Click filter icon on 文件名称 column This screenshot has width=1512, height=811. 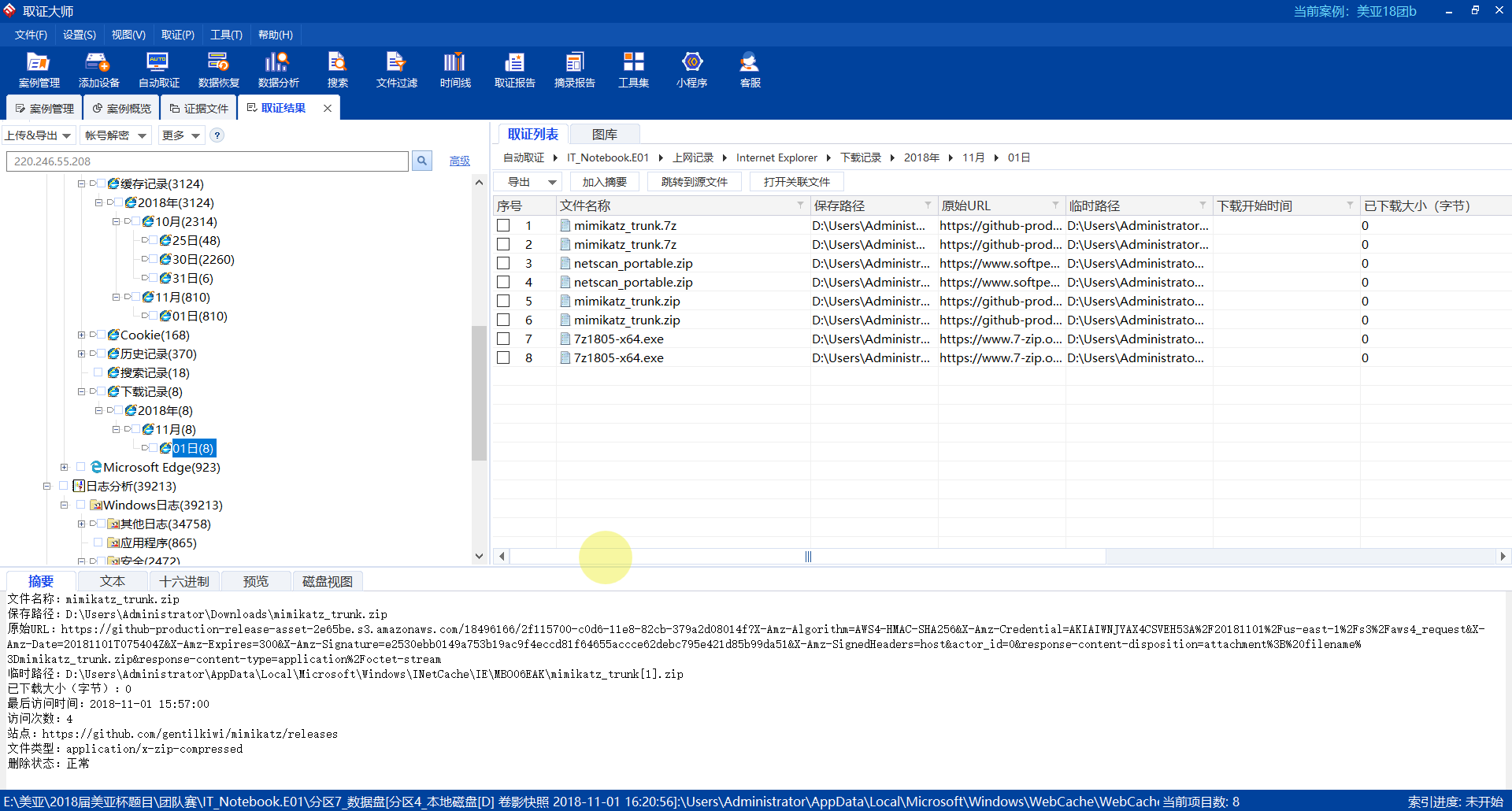[x=800, y=206]
